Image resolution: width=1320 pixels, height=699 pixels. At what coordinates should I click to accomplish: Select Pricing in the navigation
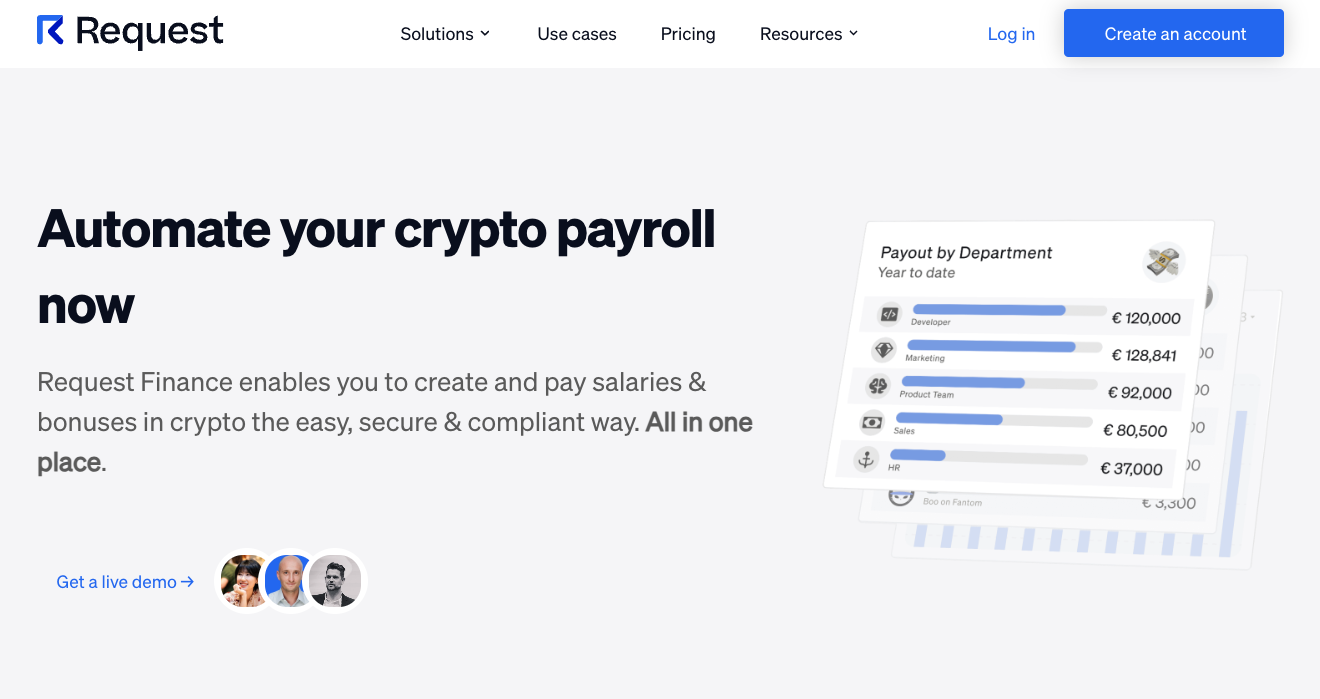tap(687, 33)
